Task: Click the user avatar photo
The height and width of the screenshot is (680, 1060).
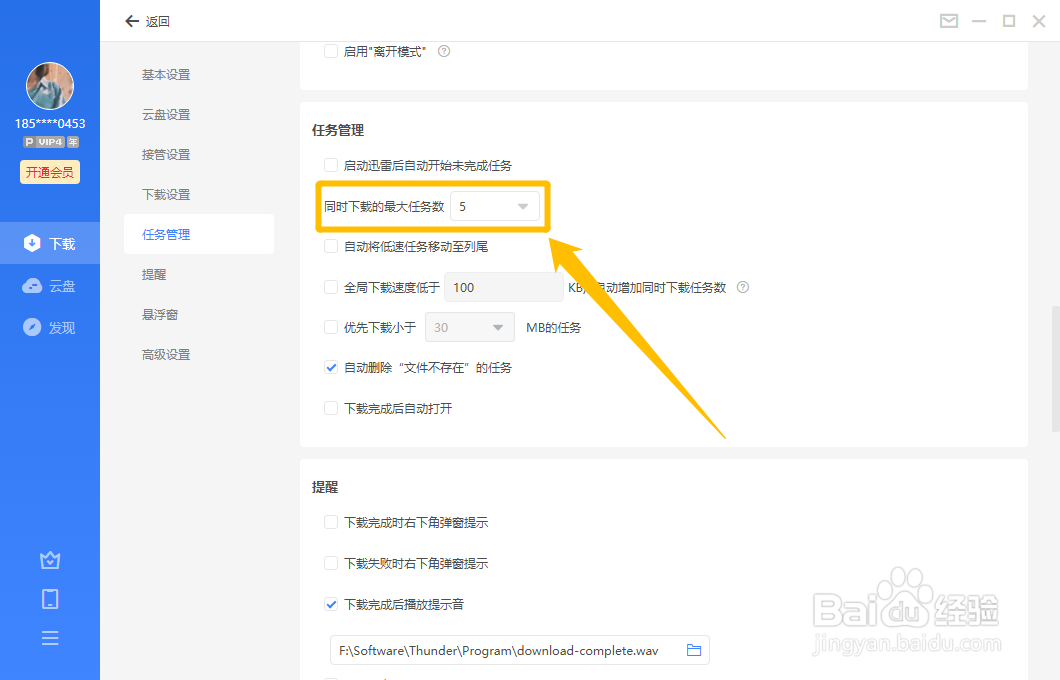Action: [x=49, y=85]
